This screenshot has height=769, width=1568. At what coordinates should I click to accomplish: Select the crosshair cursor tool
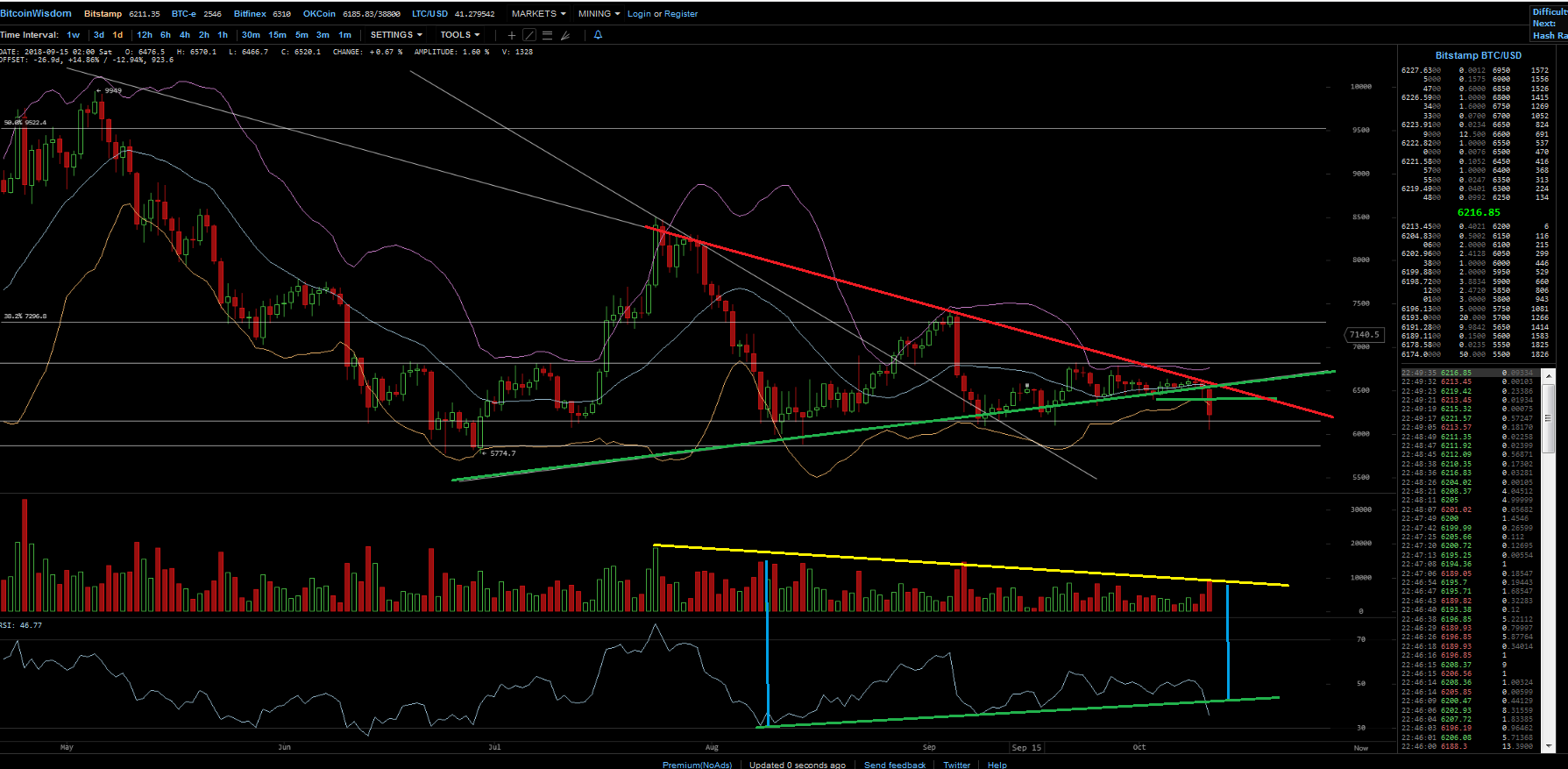(512, 35)
